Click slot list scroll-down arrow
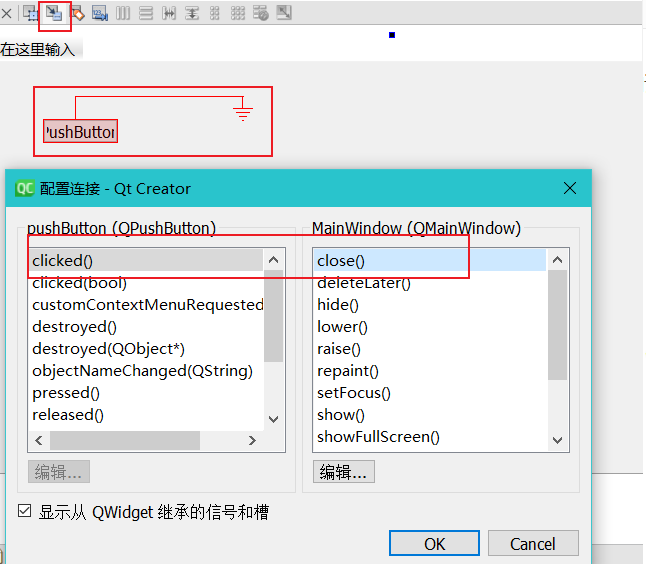This screenshot has width=646, height=564. [557, 440]
